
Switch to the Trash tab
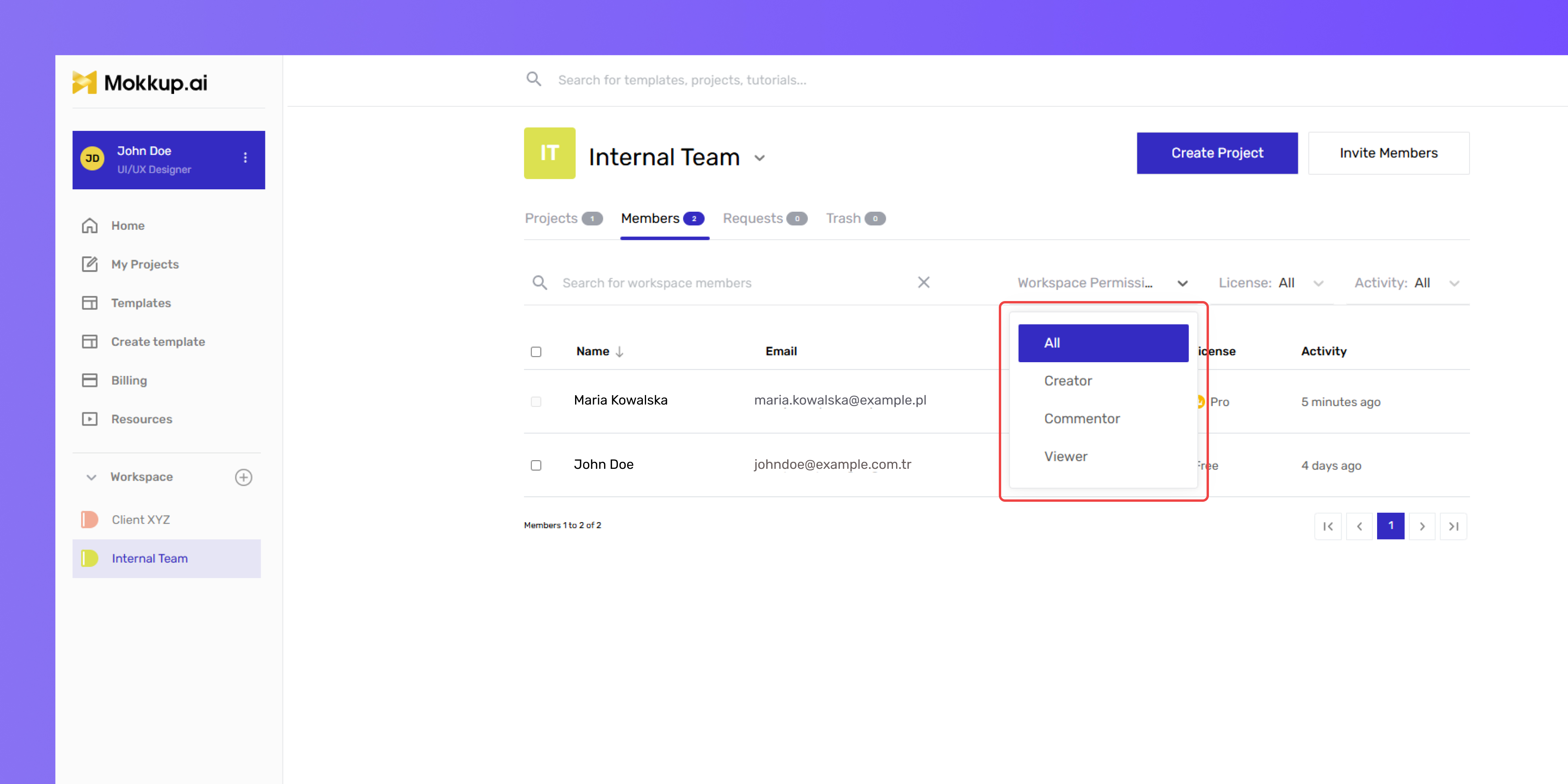click(855, 218)
